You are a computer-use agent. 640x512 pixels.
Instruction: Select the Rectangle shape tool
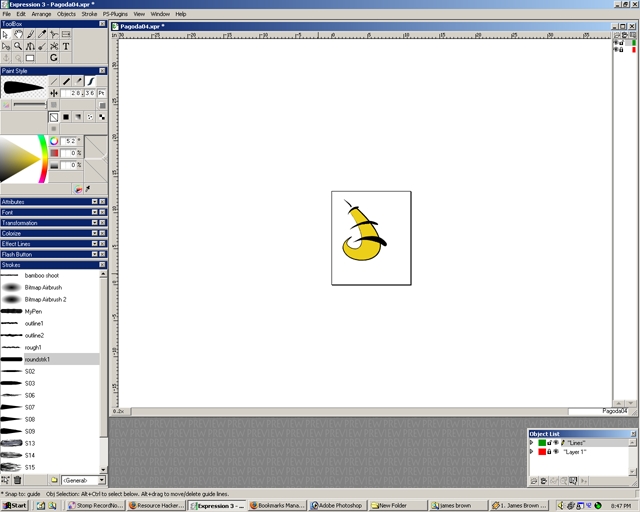(x=30, y=58)
